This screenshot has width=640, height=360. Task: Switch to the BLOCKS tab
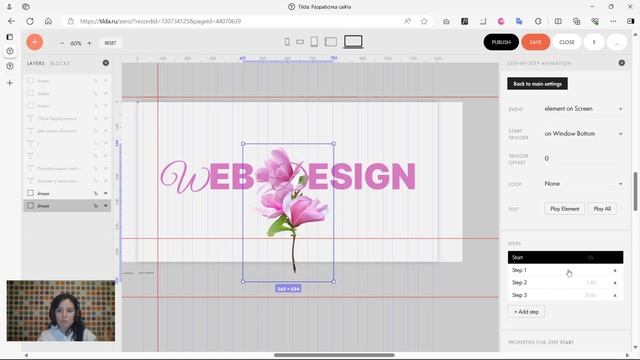60,63
